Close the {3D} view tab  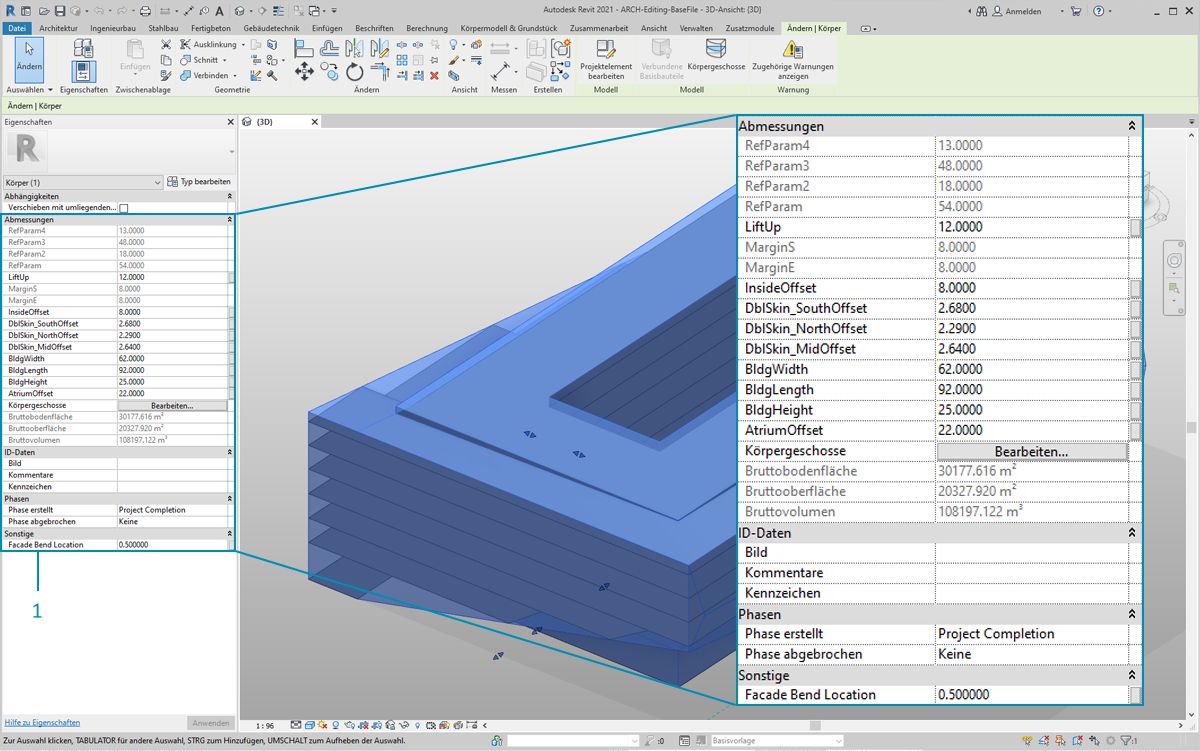pos(313,121)
